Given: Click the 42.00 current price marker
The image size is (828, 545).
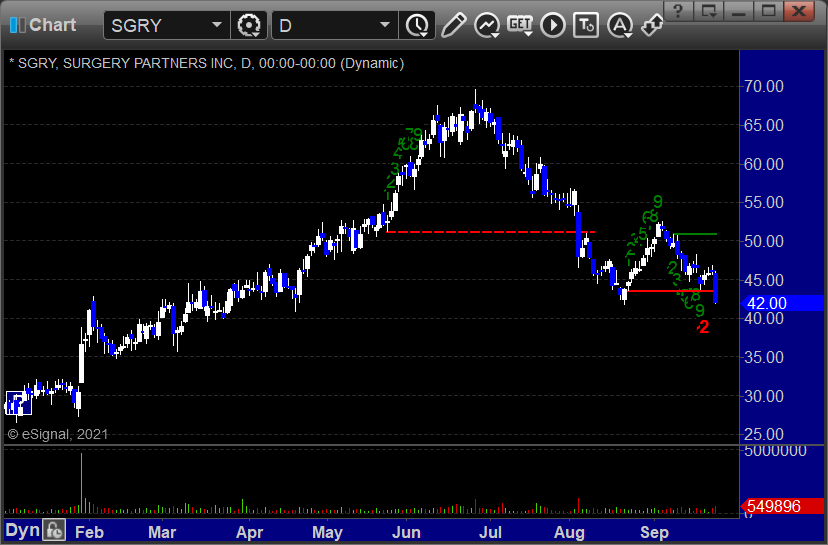Looking at the screenshot, I should pyautogui.click(x=782, y=303).
